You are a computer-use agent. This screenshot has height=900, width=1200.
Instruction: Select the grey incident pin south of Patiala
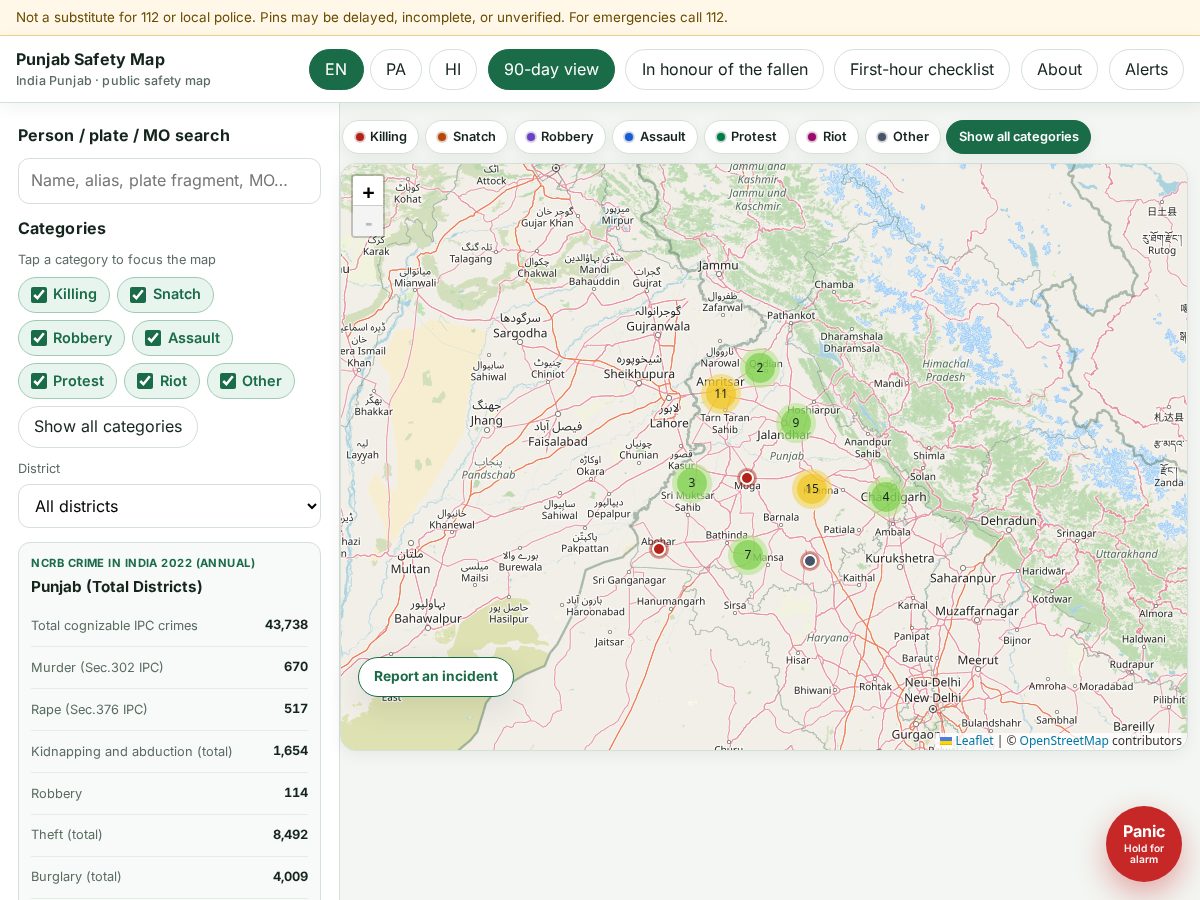point(810,561)
